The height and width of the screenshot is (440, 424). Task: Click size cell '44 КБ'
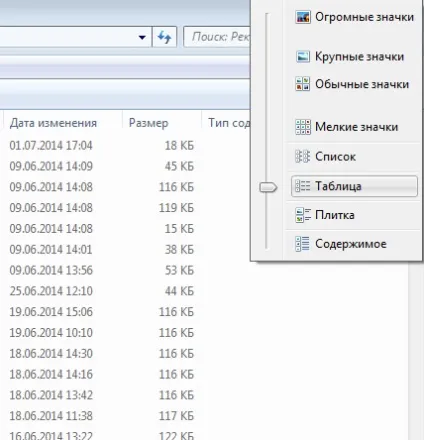pos(179,291)
